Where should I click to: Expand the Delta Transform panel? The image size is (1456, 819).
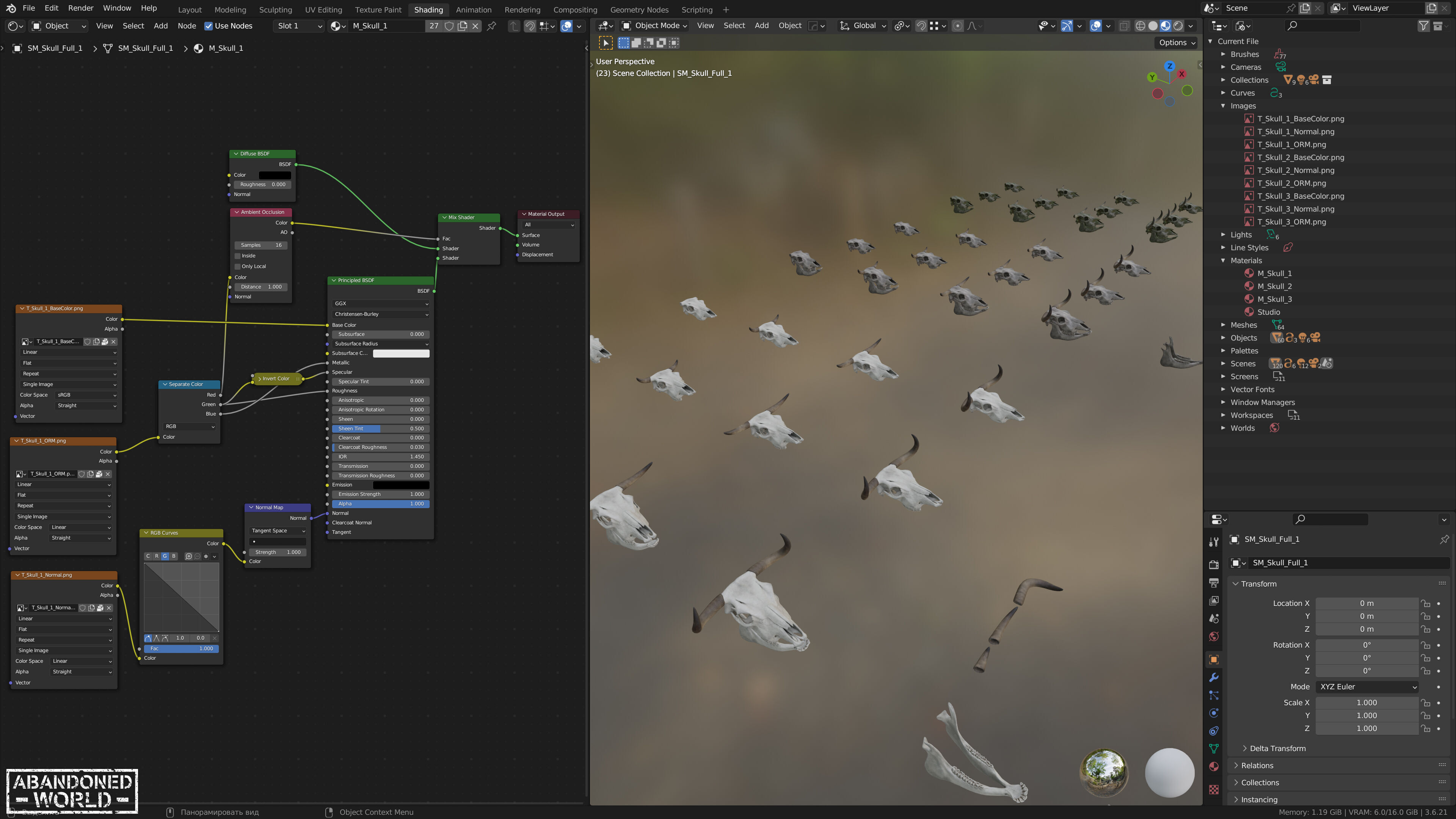pyautogui.click(x=1277, y=748)
